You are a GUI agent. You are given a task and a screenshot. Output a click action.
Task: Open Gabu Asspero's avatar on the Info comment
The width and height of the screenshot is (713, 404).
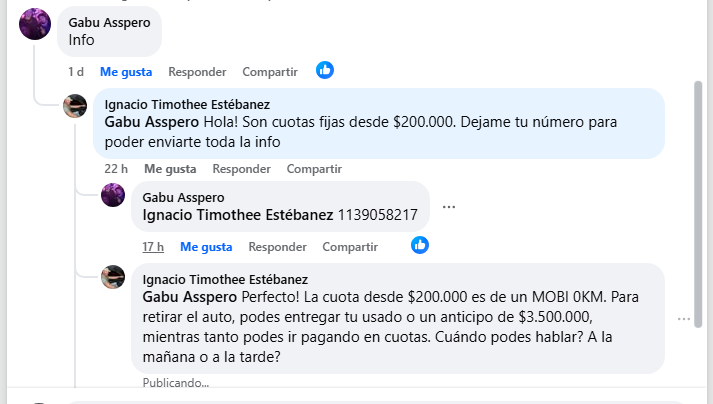[35, 24]
